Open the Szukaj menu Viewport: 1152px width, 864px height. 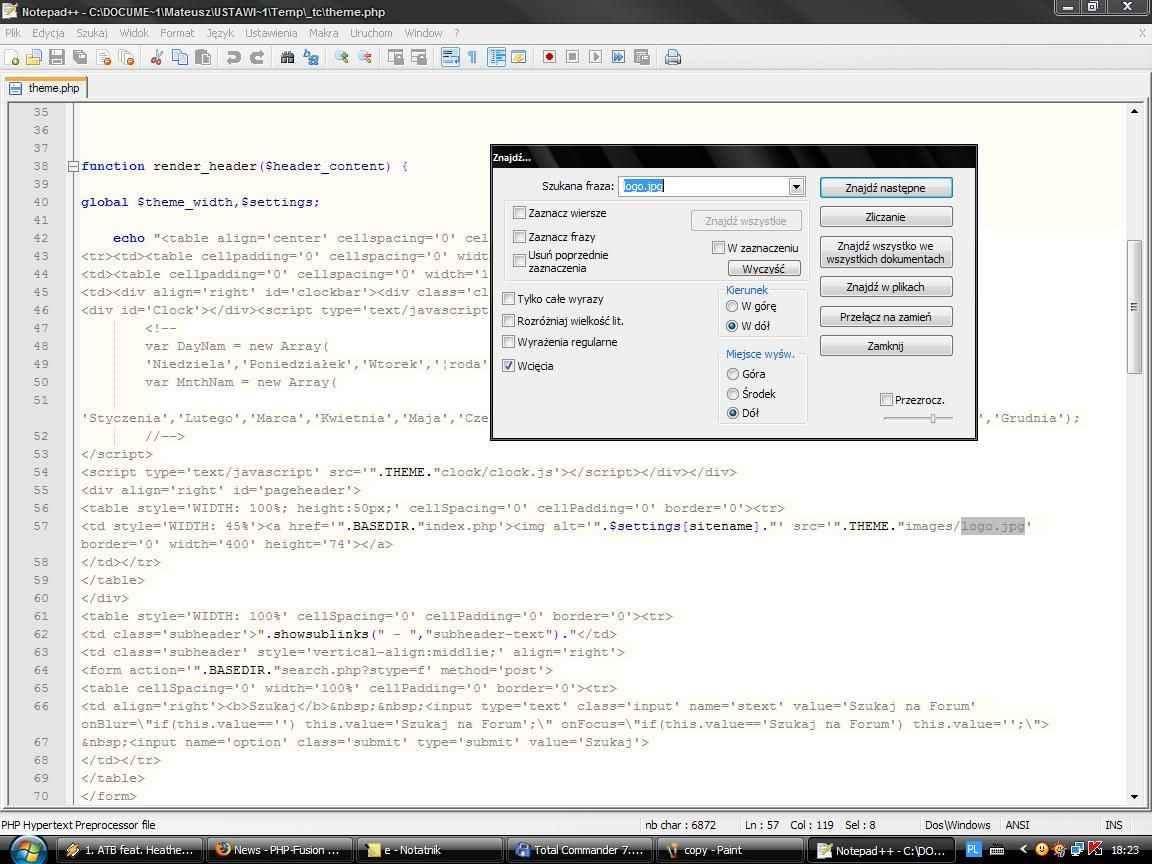point(91,33)
